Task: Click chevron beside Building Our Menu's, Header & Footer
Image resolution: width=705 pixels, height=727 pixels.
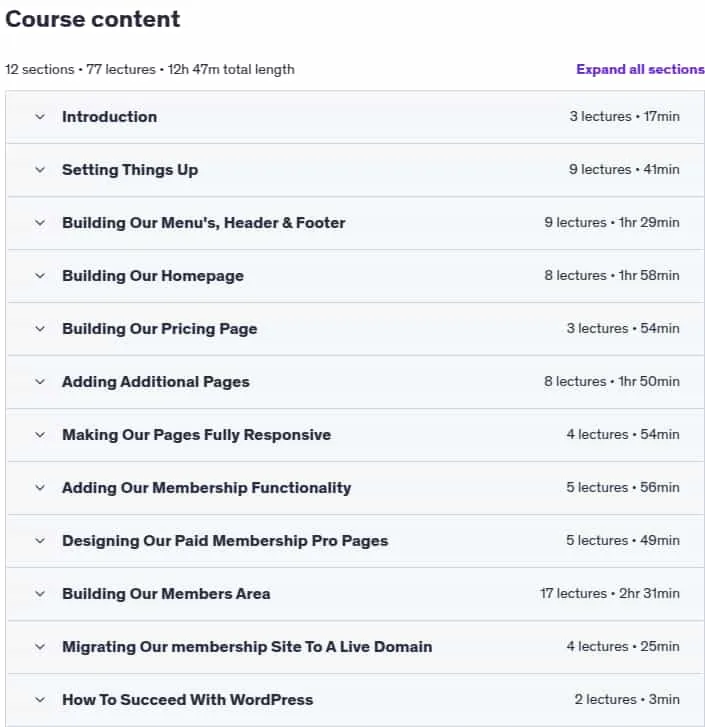Action: pos(40,223)
